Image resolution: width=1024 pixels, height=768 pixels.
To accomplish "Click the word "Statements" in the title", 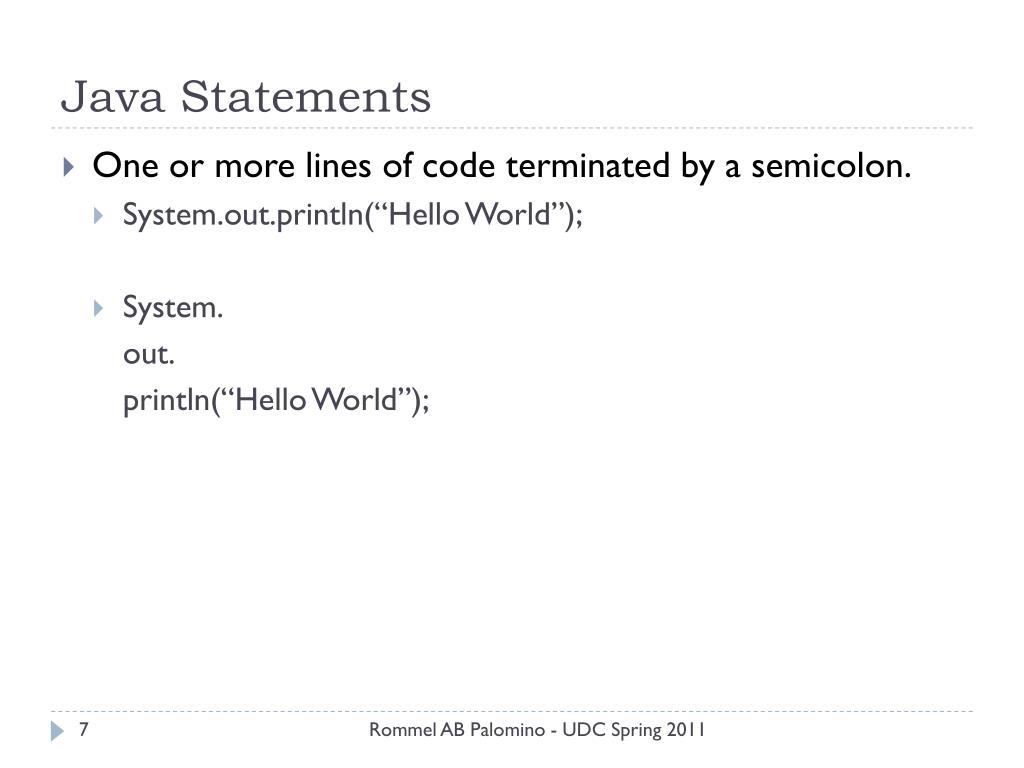I will 306,98.
